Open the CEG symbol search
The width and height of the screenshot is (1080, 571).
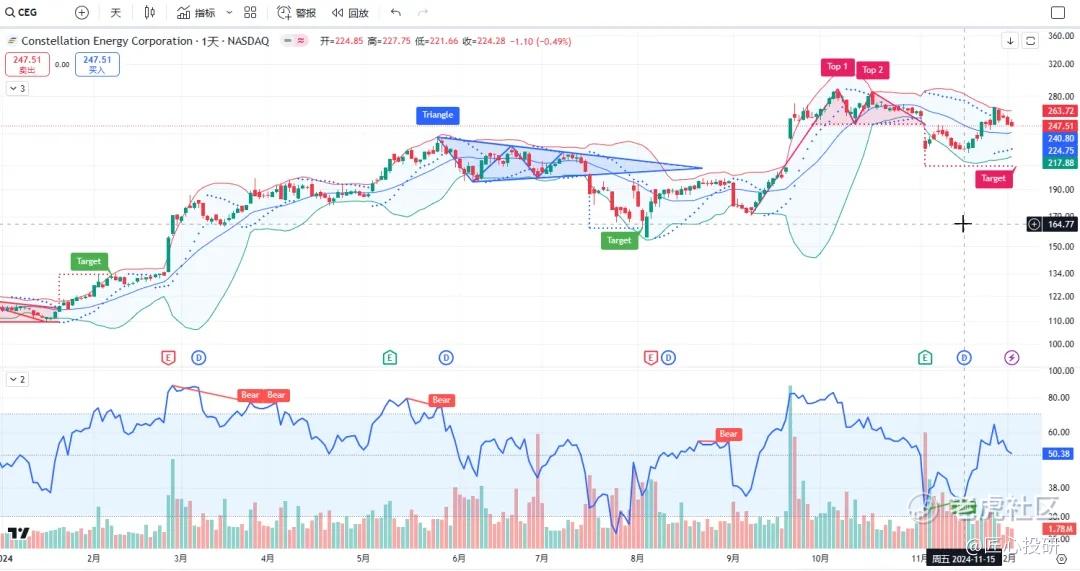[x=21, y=12]
